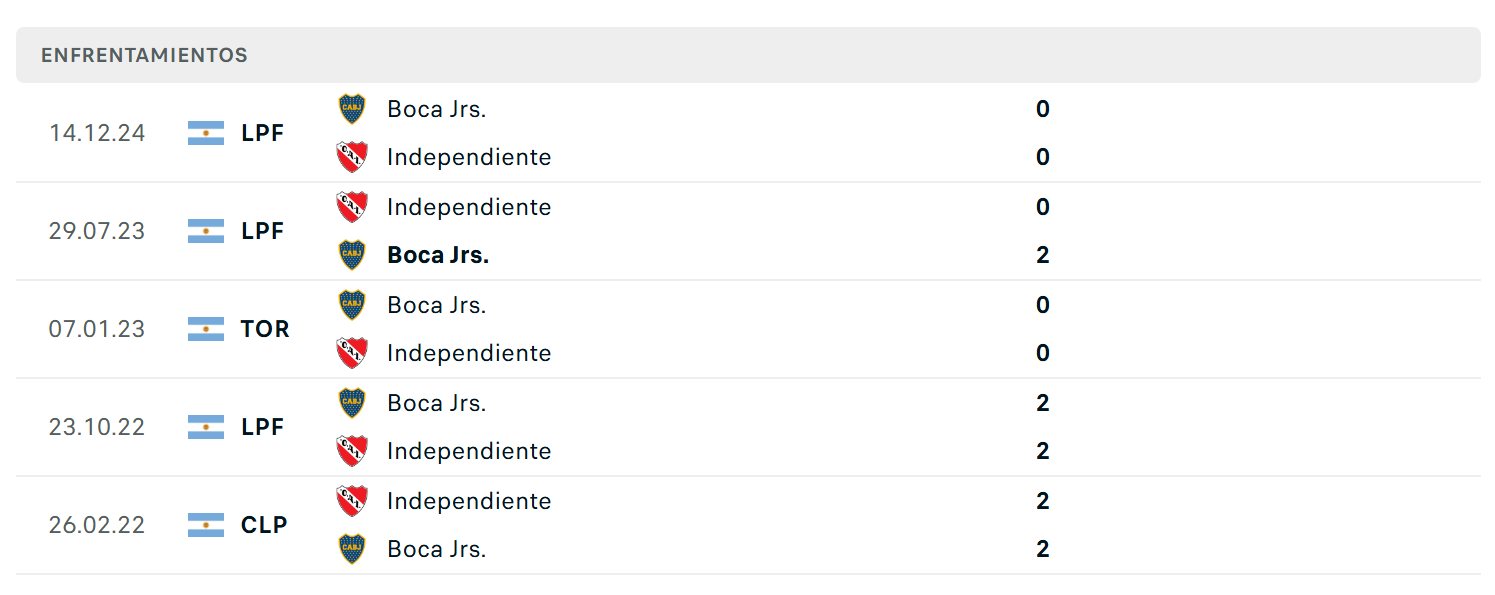Open the match dated 26.02.22

748,525
